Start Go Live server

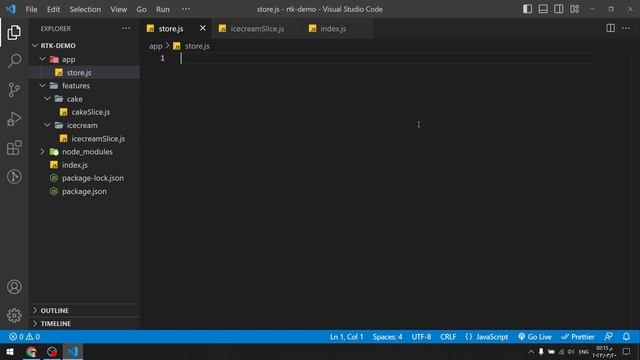click(x=534, y=337)
